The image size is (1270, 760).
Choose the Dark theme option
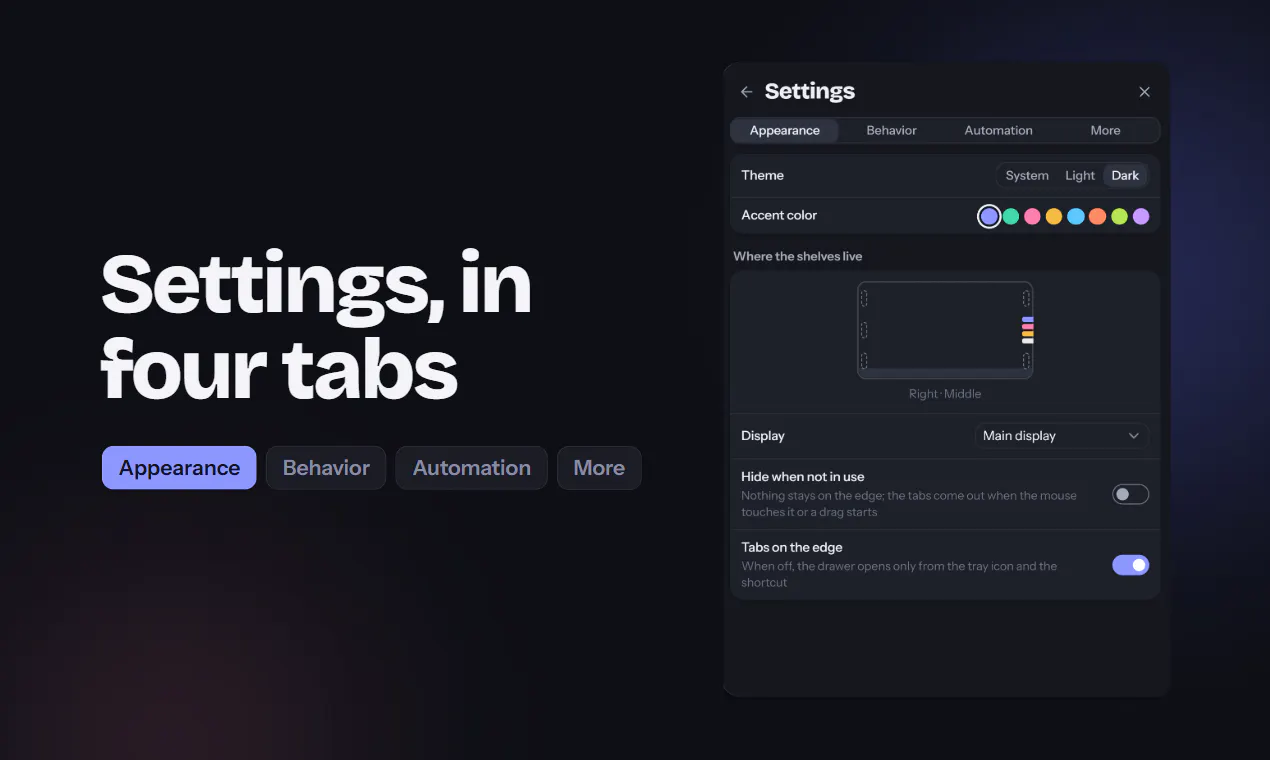coord(1125,176)
